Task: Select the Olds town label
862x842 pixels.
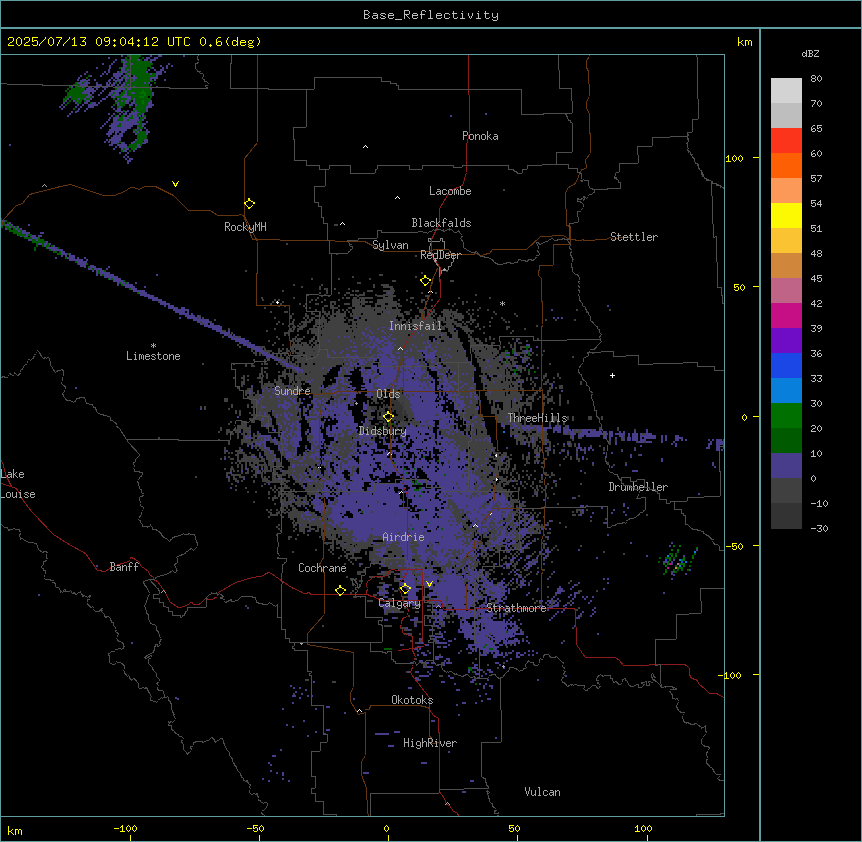Action: point(388,394)
